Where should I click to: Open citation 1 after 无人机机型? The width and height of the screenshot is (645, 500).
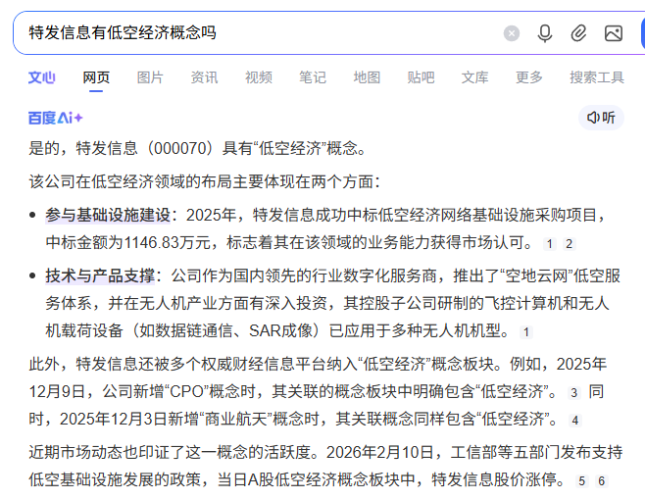click(x=526, y=332)
